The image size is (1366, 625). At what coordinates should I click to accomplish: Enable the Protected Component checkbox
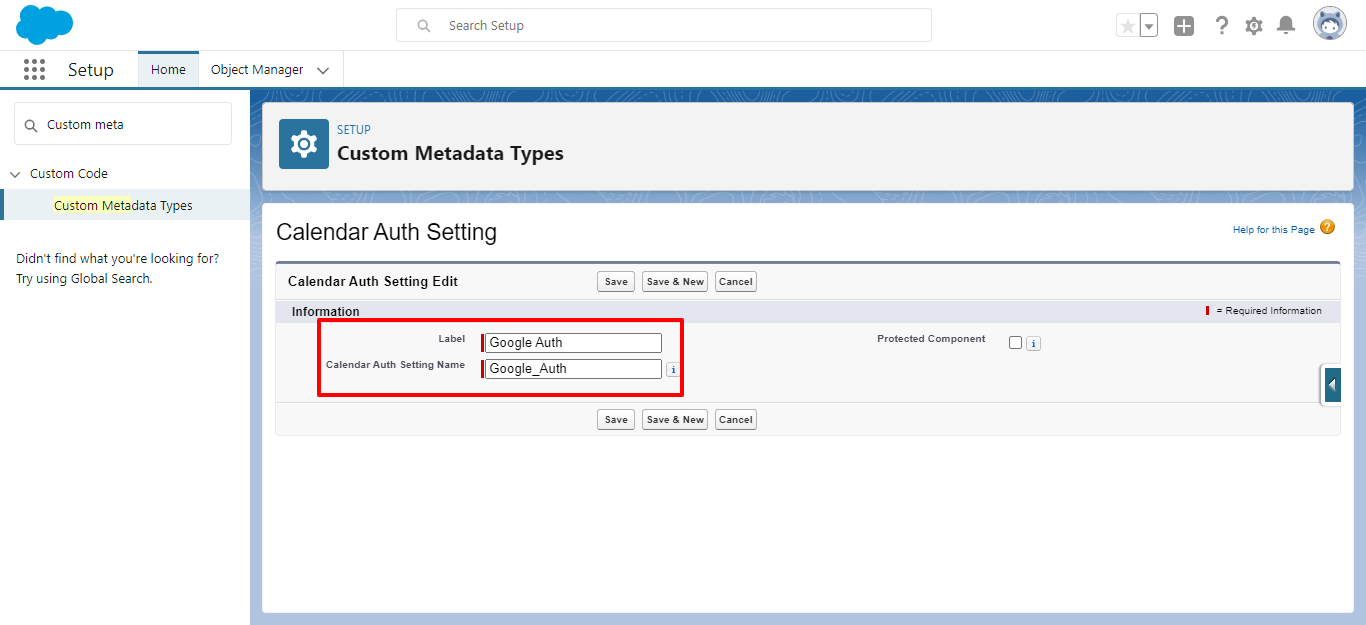pos(1016,343)
